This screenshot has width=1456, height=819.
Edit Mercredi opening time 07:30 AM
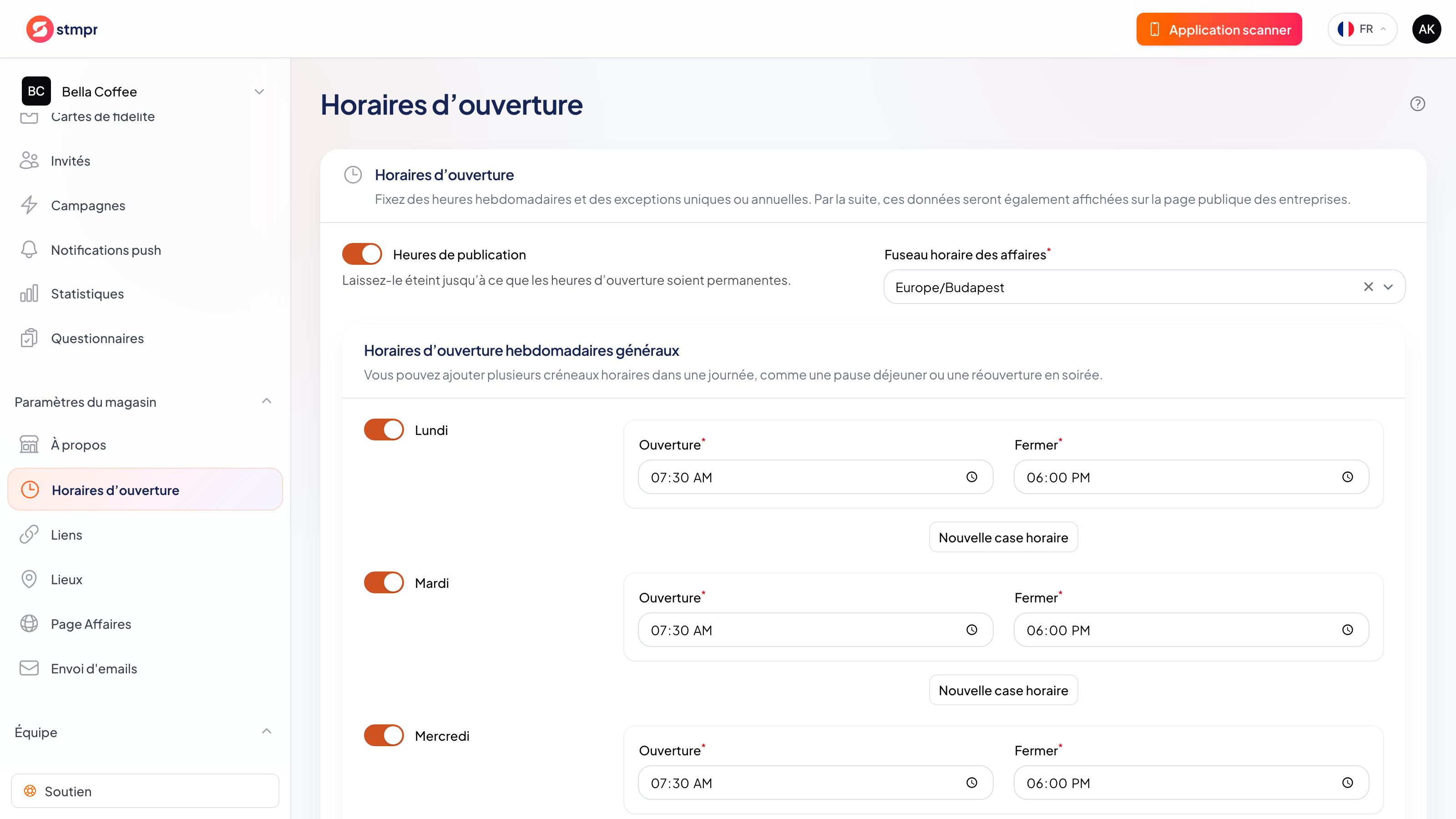[816, 783]
